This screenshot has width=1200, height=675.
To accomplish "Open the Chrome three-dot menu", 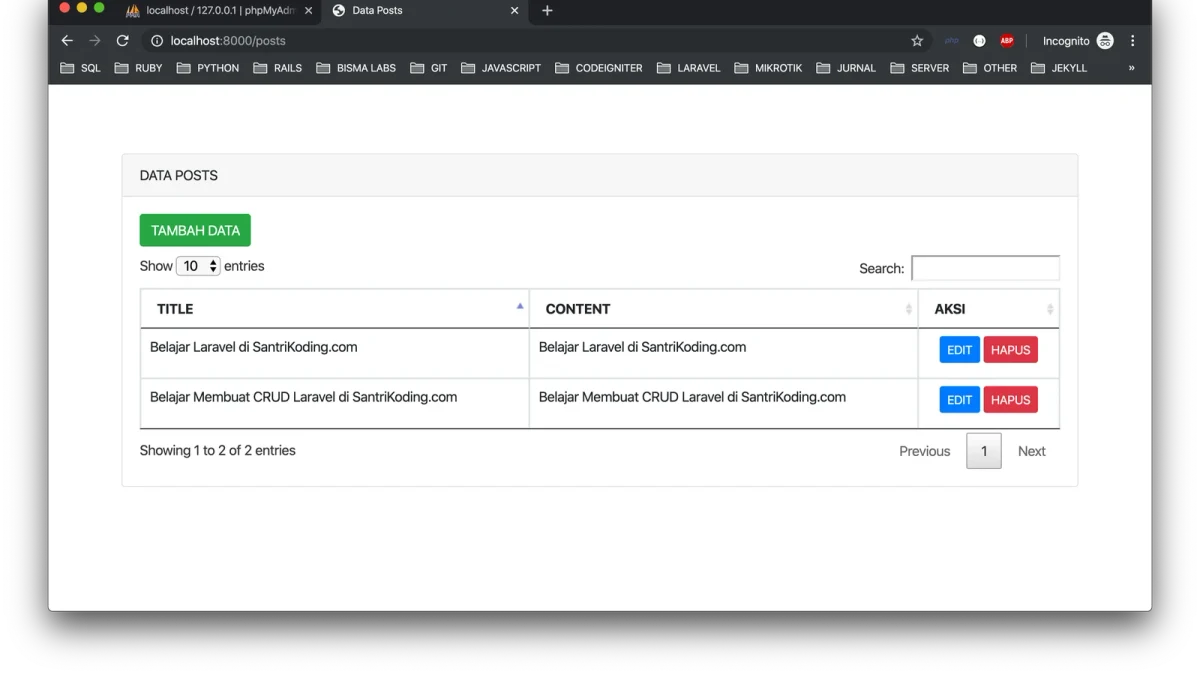I will click(x=1133, y=41).
